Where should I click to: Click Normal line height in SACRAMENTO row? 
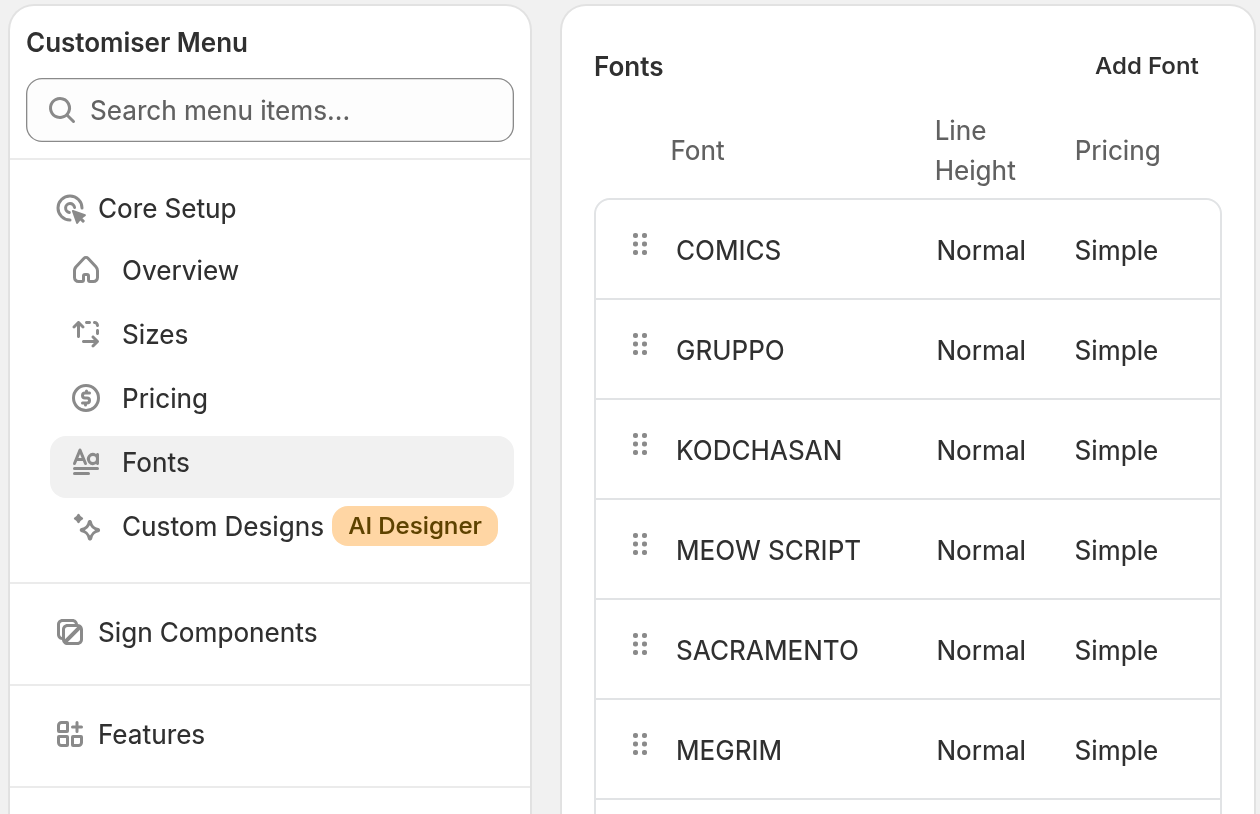981,650
